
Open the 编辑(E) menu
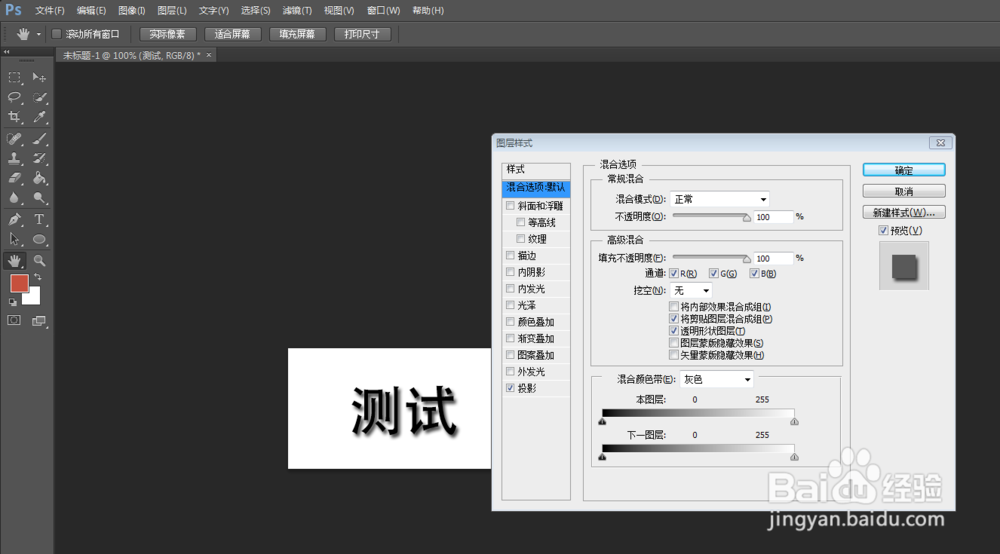[x=91, y=11]
